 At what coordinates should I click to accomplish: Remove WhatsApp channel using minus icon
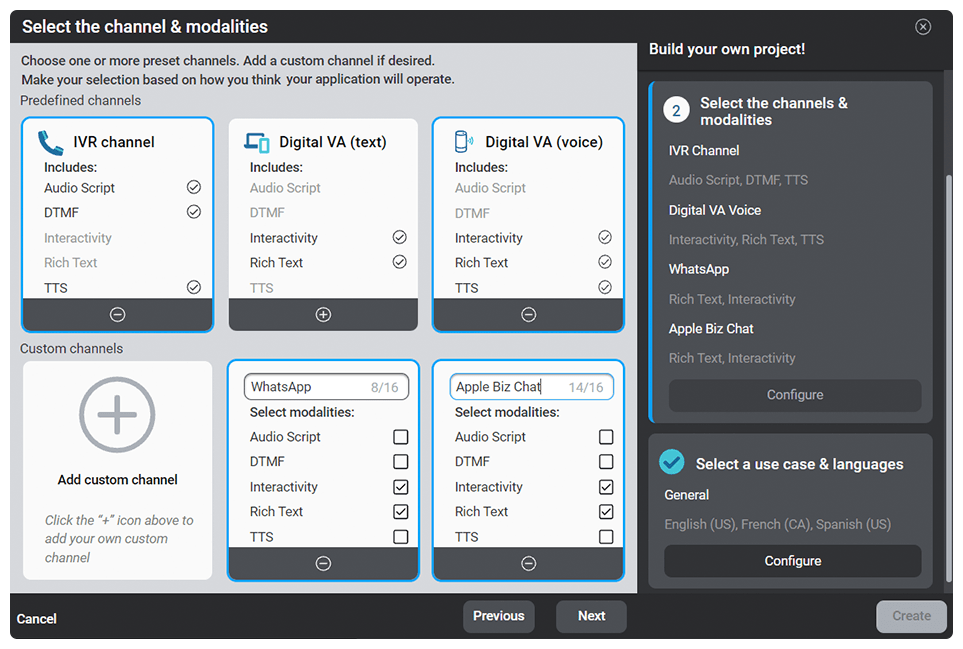point(322,563)
